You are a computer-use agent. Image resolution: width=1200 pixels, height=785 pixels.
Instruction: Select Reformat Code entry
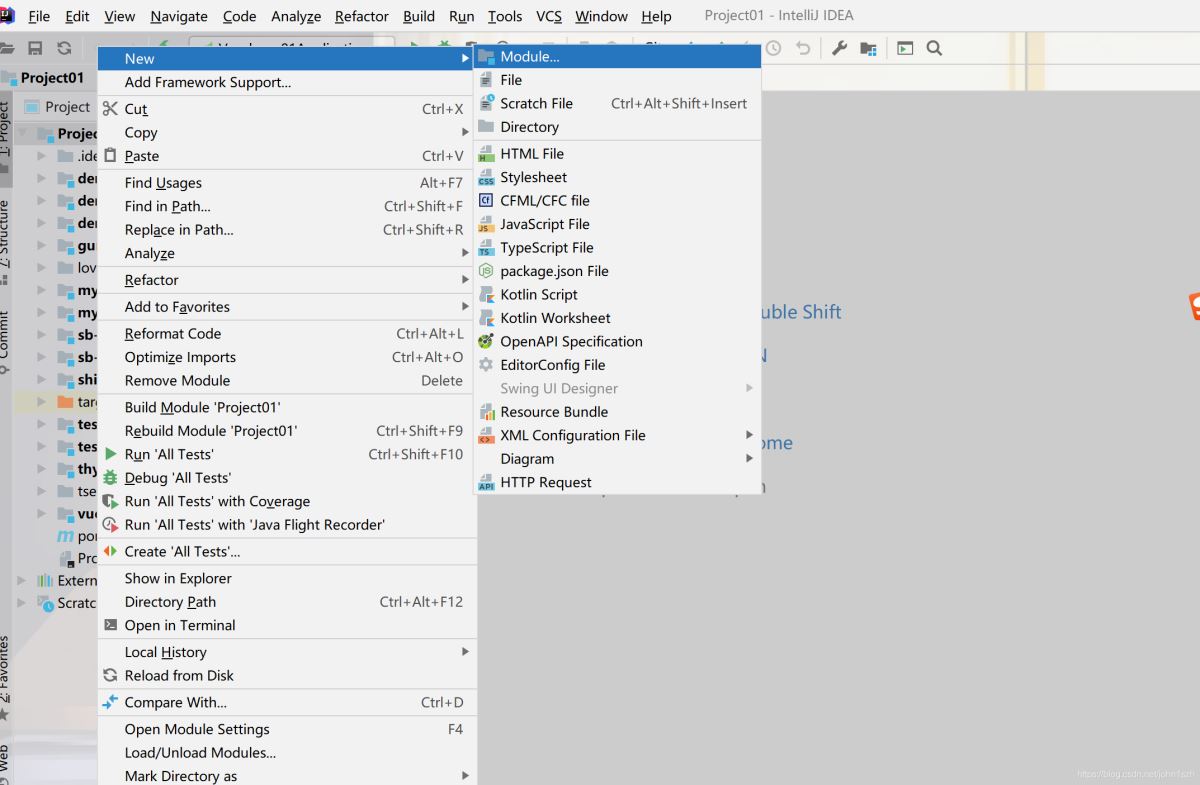pos(287,334)
